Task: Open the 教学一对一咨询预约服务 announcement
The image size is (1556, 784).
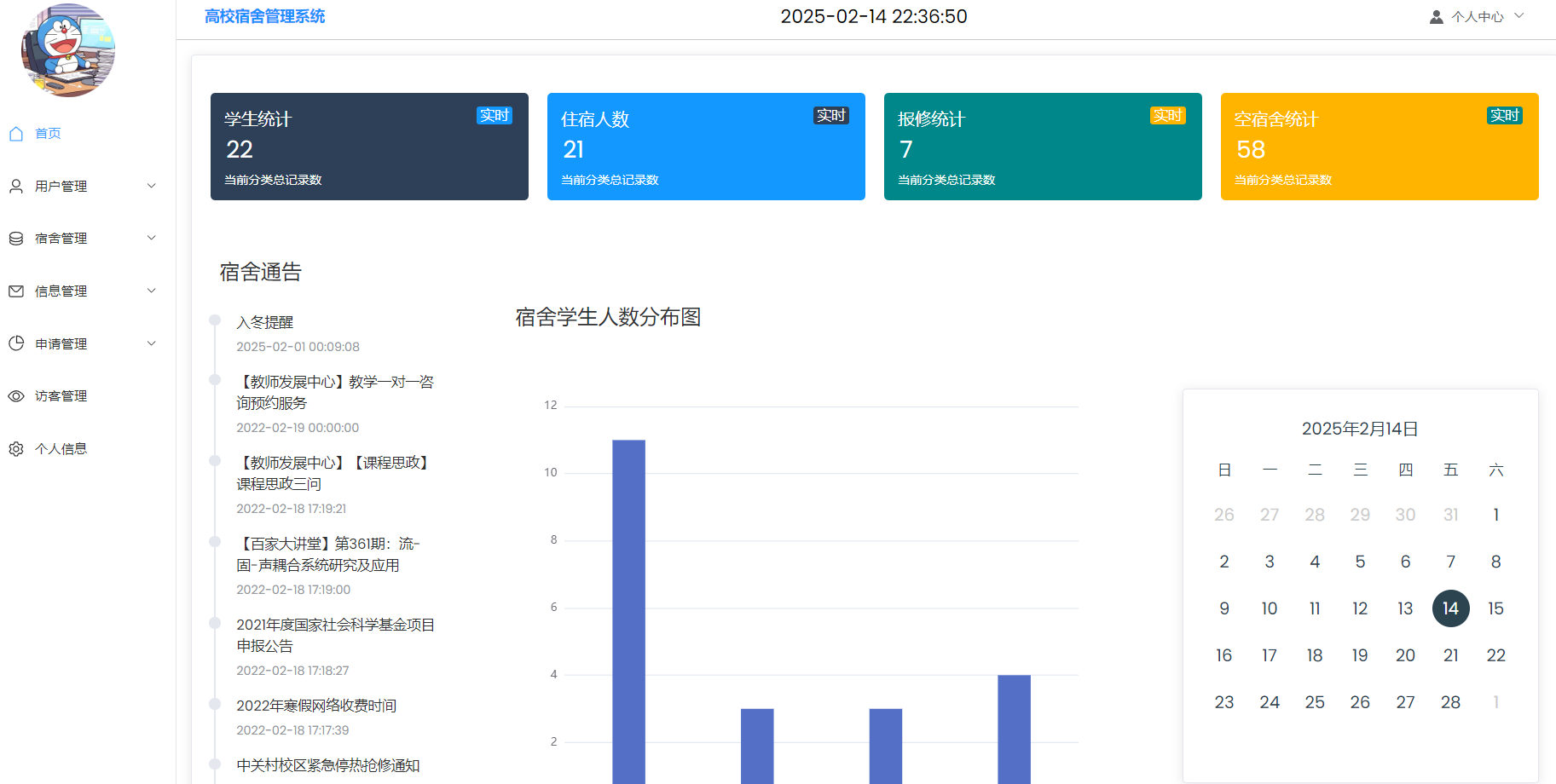Action: click(335, 392)
